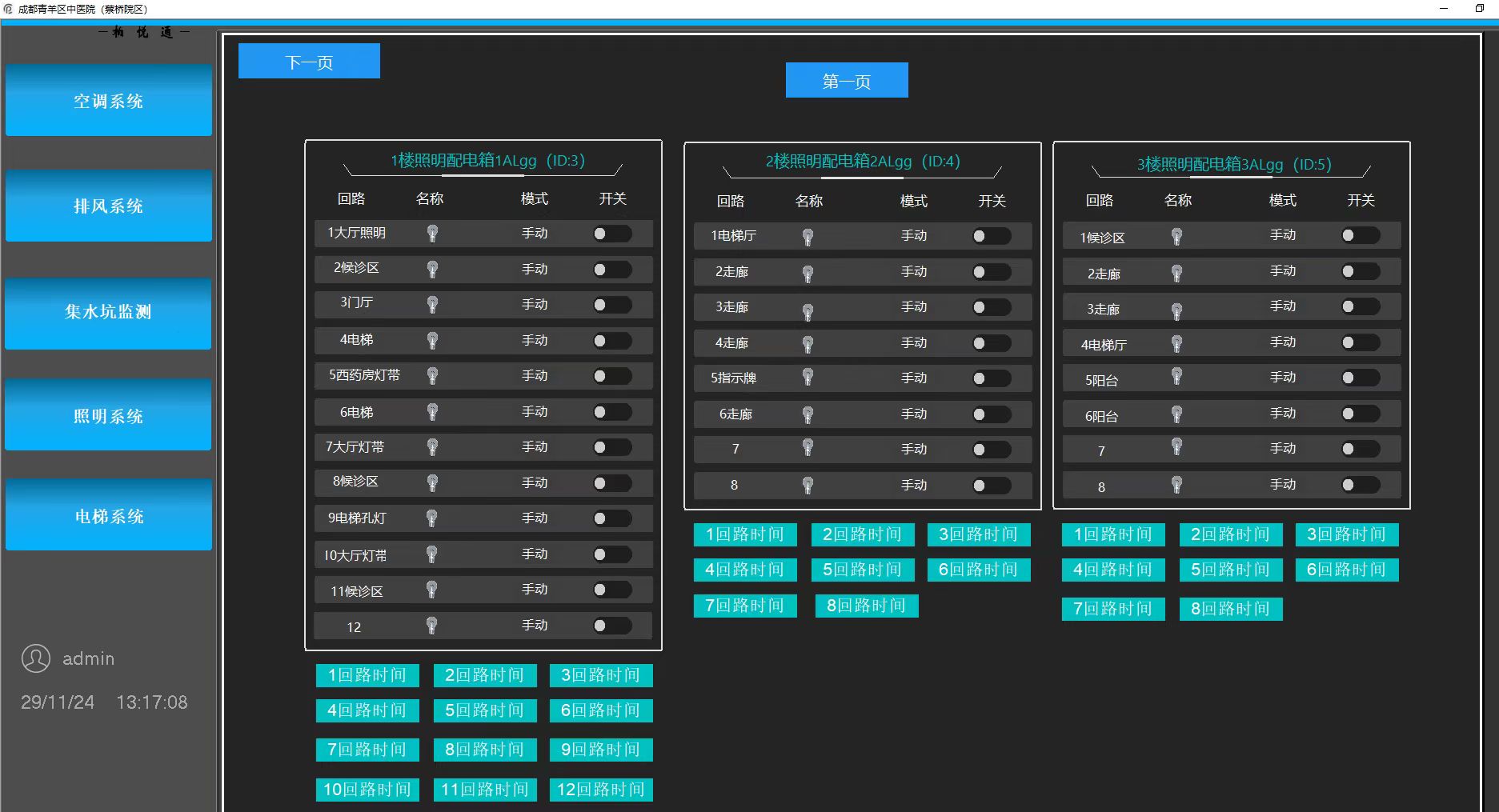Toggle the switch for 9电梯孔灯
The width and height of the screenshot is (1499, 812).
click(x=612, y=518)
